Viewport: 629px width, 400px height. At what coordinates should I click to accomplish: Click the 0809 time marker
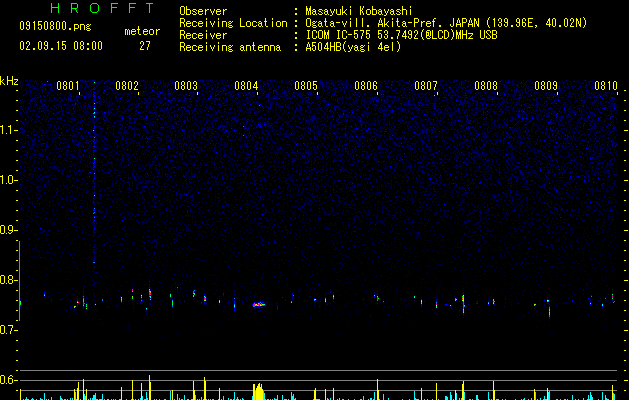546,86
